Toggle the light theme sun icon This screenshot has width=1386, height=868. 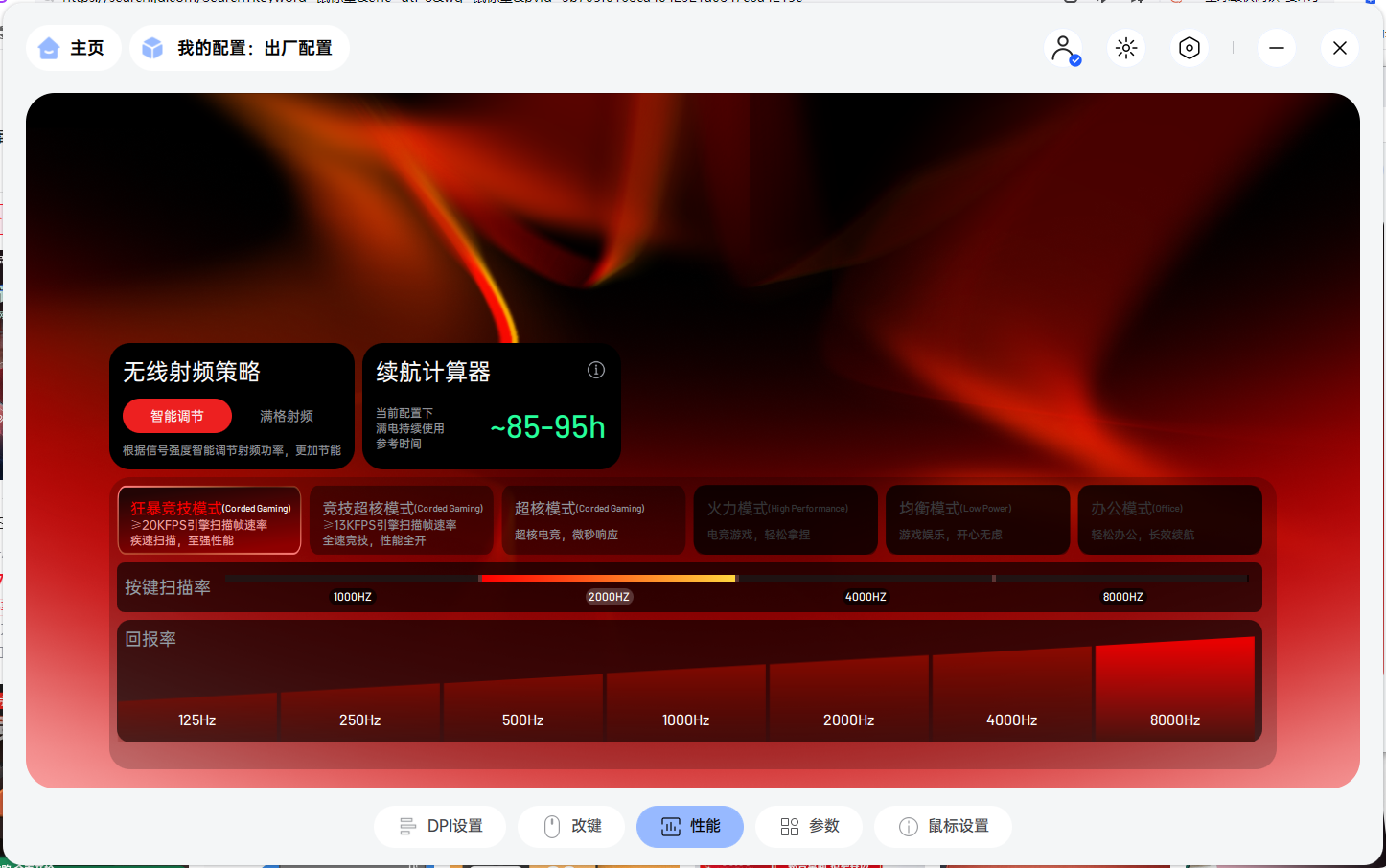point(1126,48)
